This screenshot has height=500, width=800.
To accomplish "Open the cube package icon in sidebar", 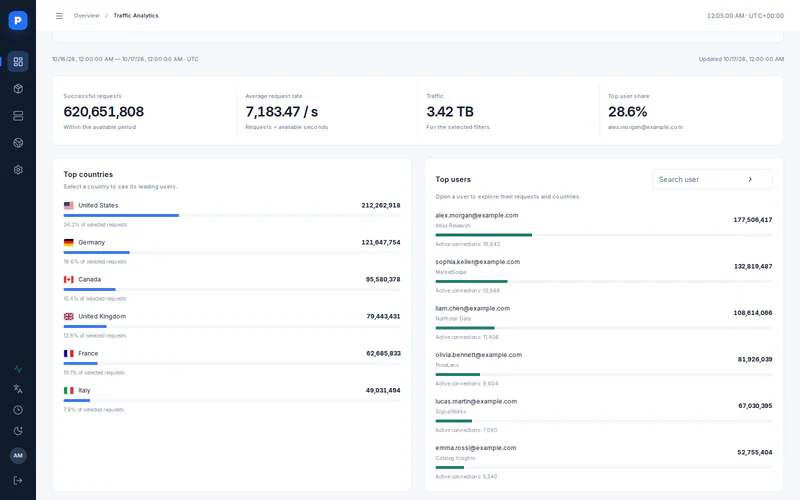I will point(18,89).
